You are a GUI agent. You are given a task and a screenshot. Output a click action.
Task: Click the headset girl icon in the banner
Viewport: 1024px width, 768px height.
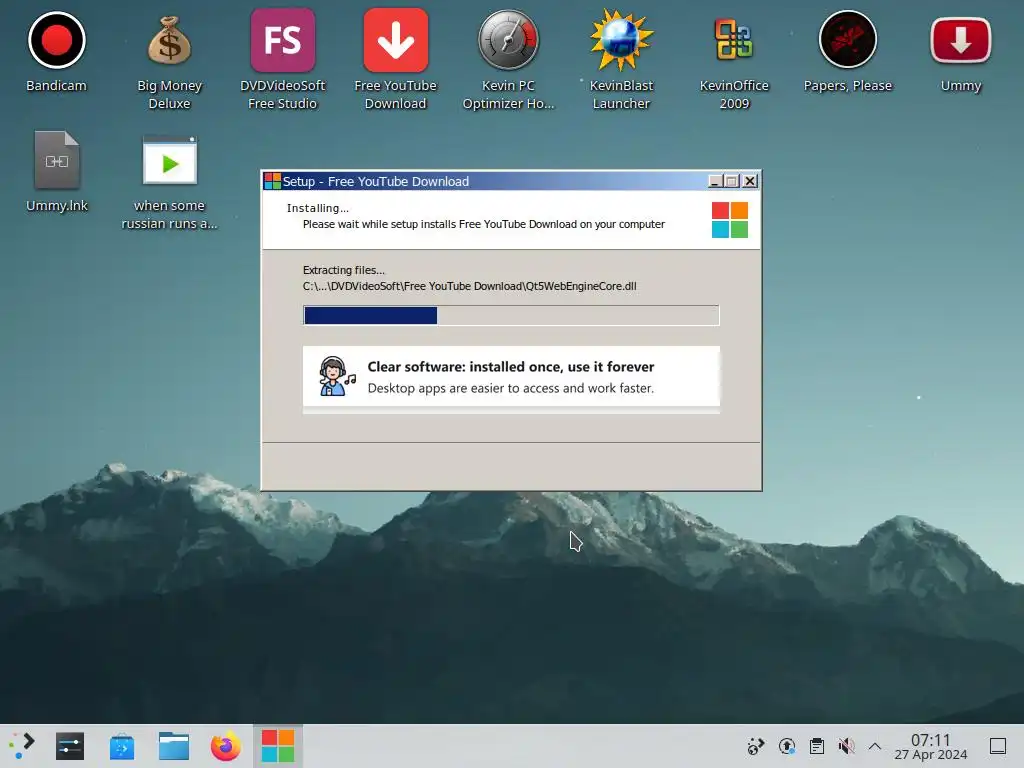tap(337, 376)
